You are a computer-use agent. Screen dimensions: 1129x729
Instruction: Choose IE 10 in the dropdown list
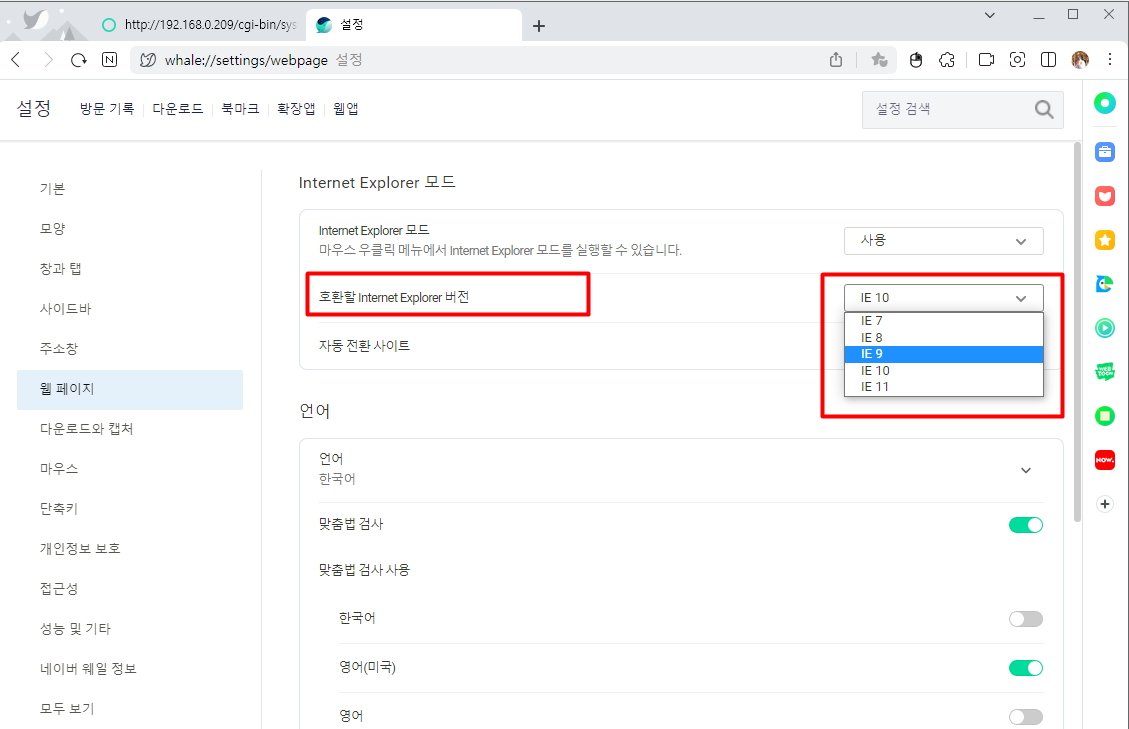[943, 370]
